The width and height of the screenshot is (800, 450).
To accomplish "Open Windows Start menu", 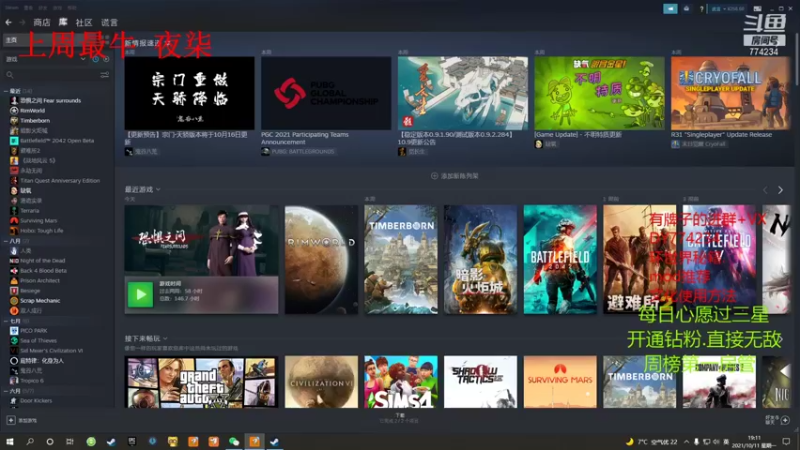I will [10, 441].
